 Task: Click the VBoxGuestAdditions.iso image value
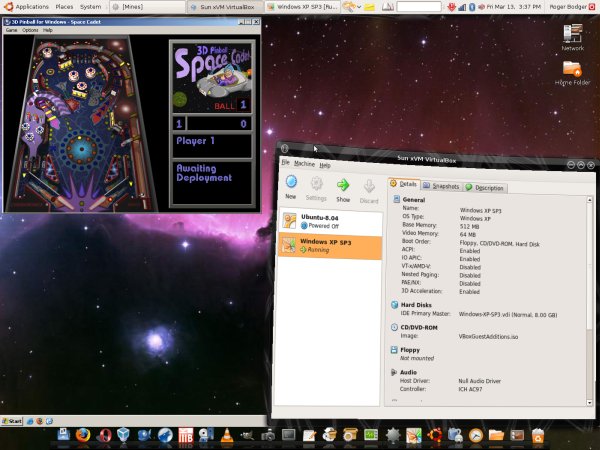pos(488,337)
